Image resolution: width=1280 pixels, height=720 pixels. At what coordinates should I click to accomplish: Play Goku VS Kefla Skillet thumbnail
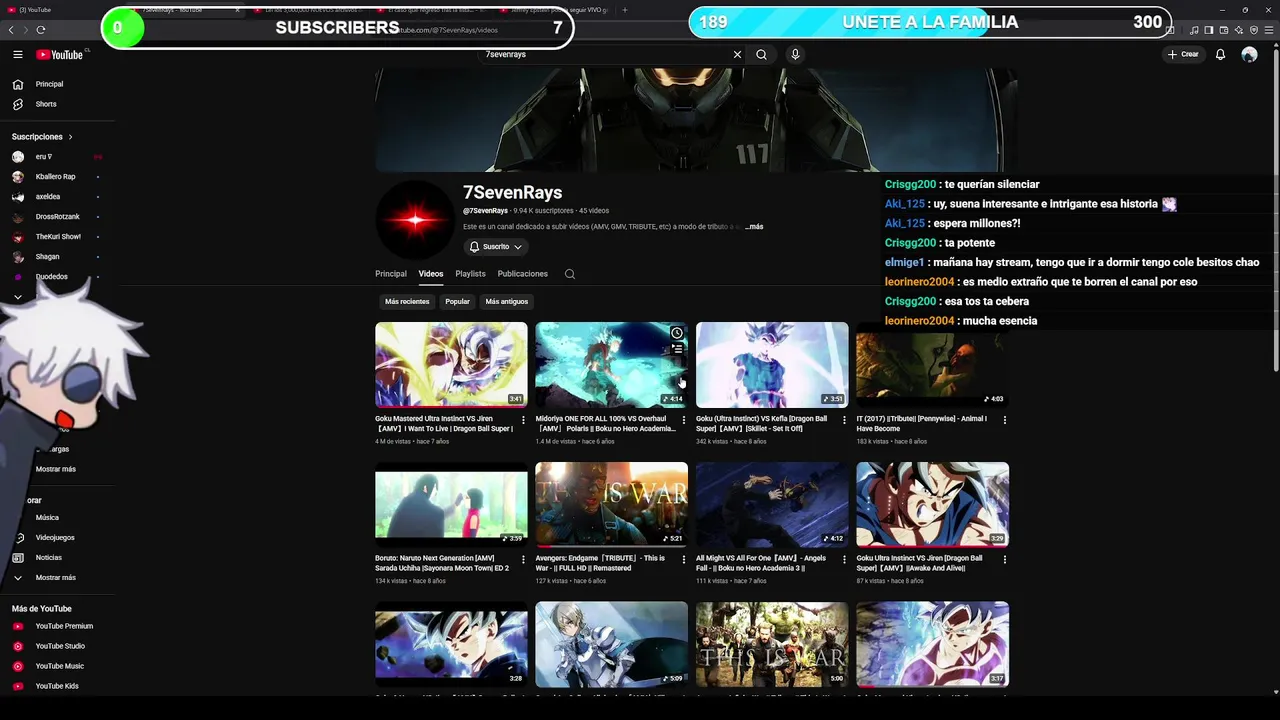click(772, 364)
